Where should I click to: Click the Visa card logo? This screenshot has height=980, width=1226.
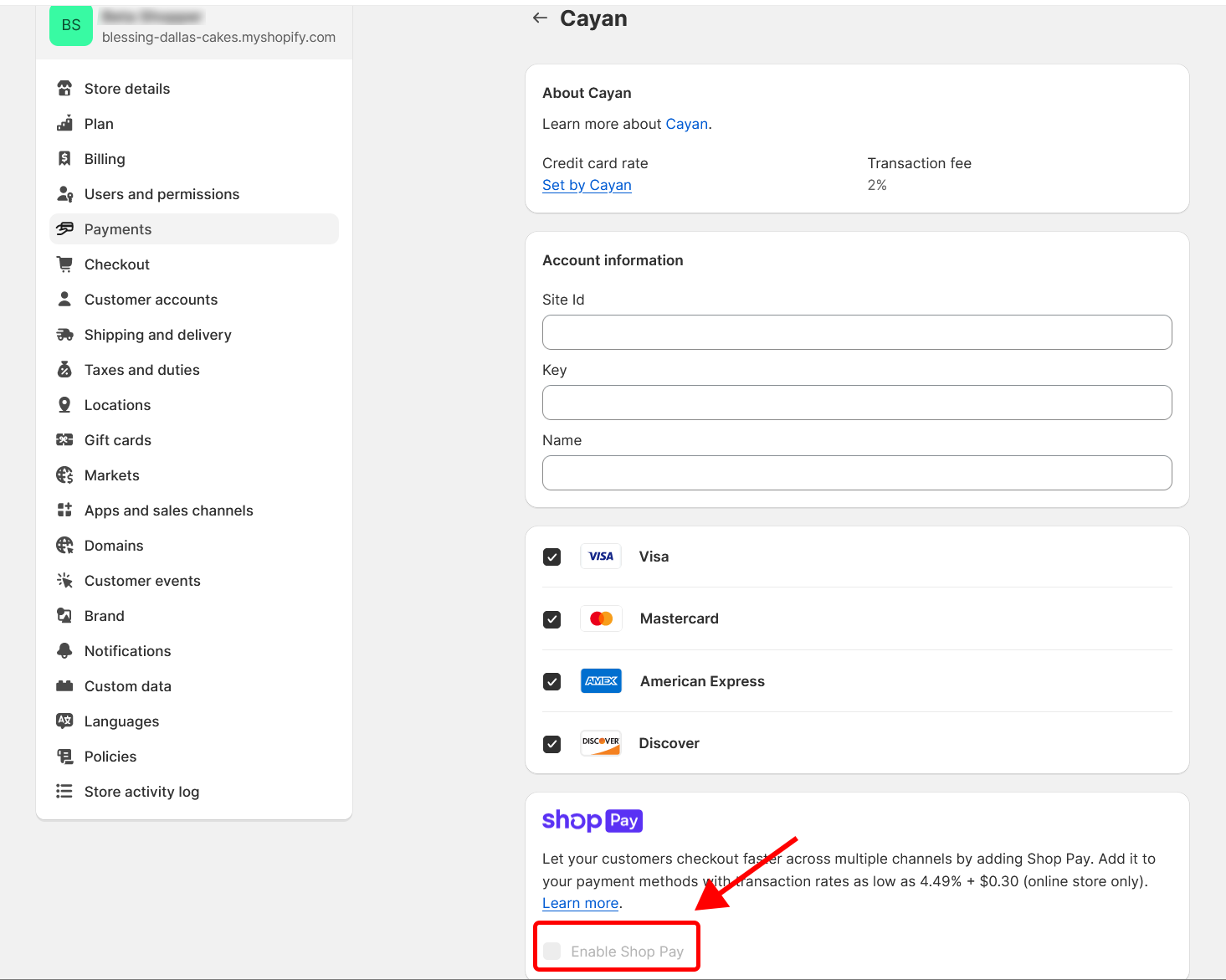click(601, 557)
